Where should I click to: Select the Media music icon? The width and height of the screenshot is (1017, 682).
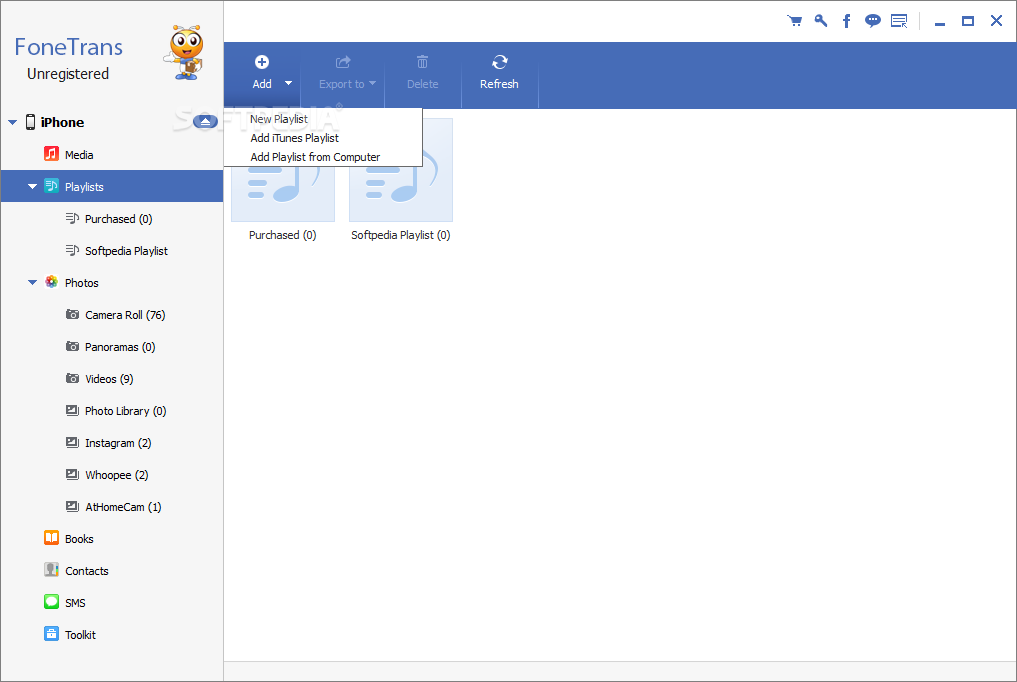pyautogui.click(x=51, y=154)
